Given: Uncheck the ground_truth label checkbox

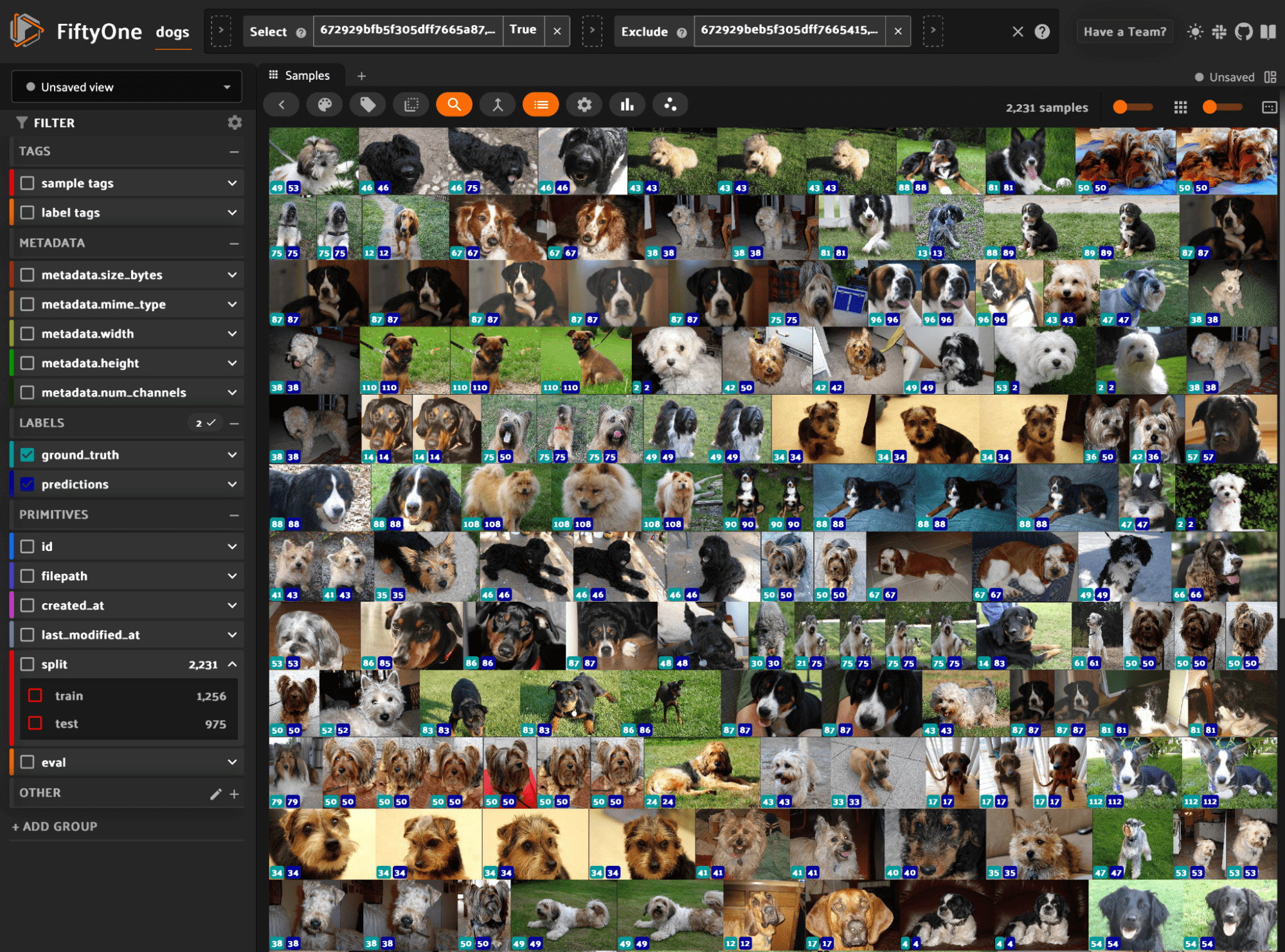Looking at the screenshot, I should coord(27,455).
